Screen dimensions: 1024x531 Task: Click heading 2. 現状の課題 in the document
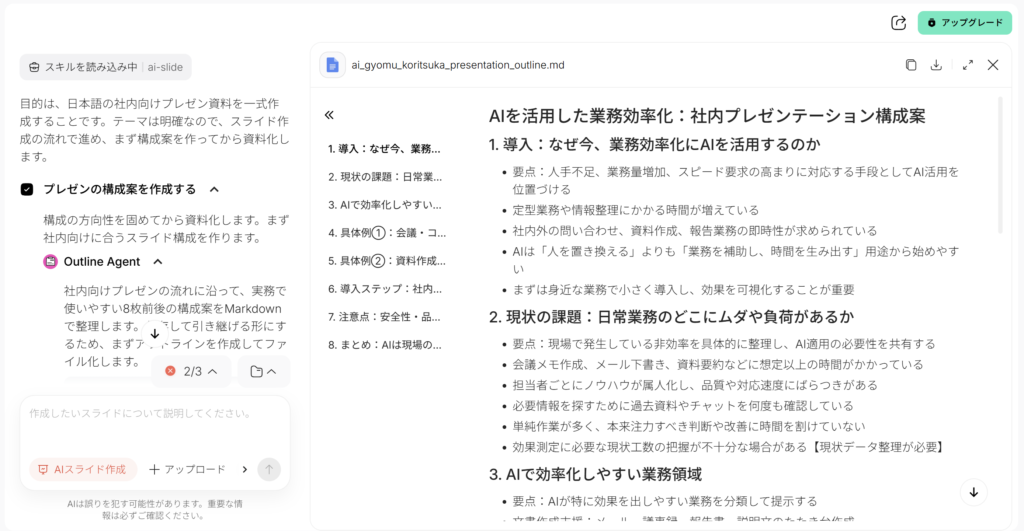(671, 317)
